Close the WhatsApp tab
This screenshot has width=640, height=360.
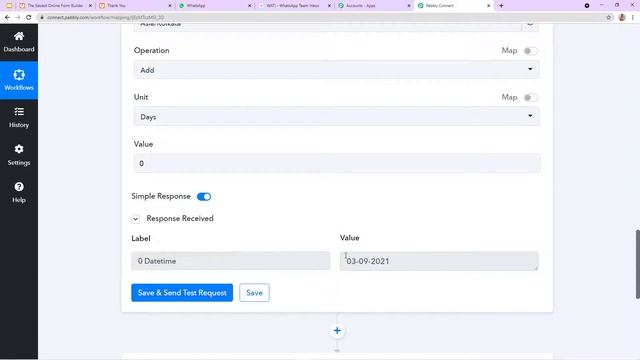(249, 6)
